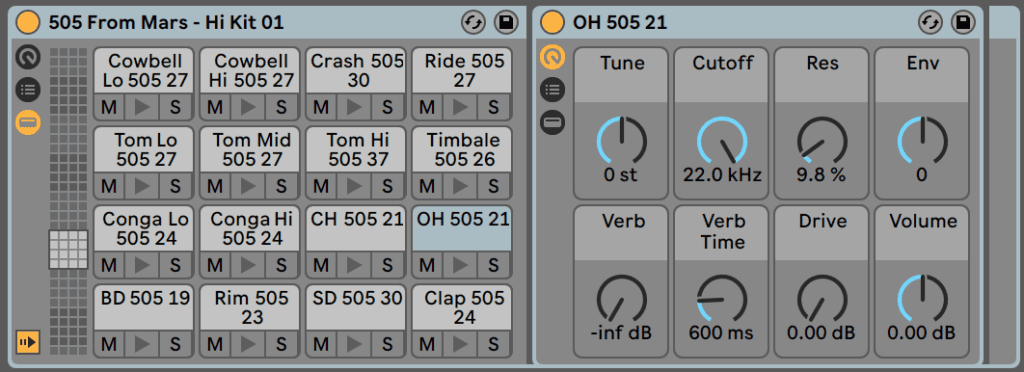Play the Conga Lo 505 24 pad
The height and width of the screenshot is (372, 1024).
142,265
